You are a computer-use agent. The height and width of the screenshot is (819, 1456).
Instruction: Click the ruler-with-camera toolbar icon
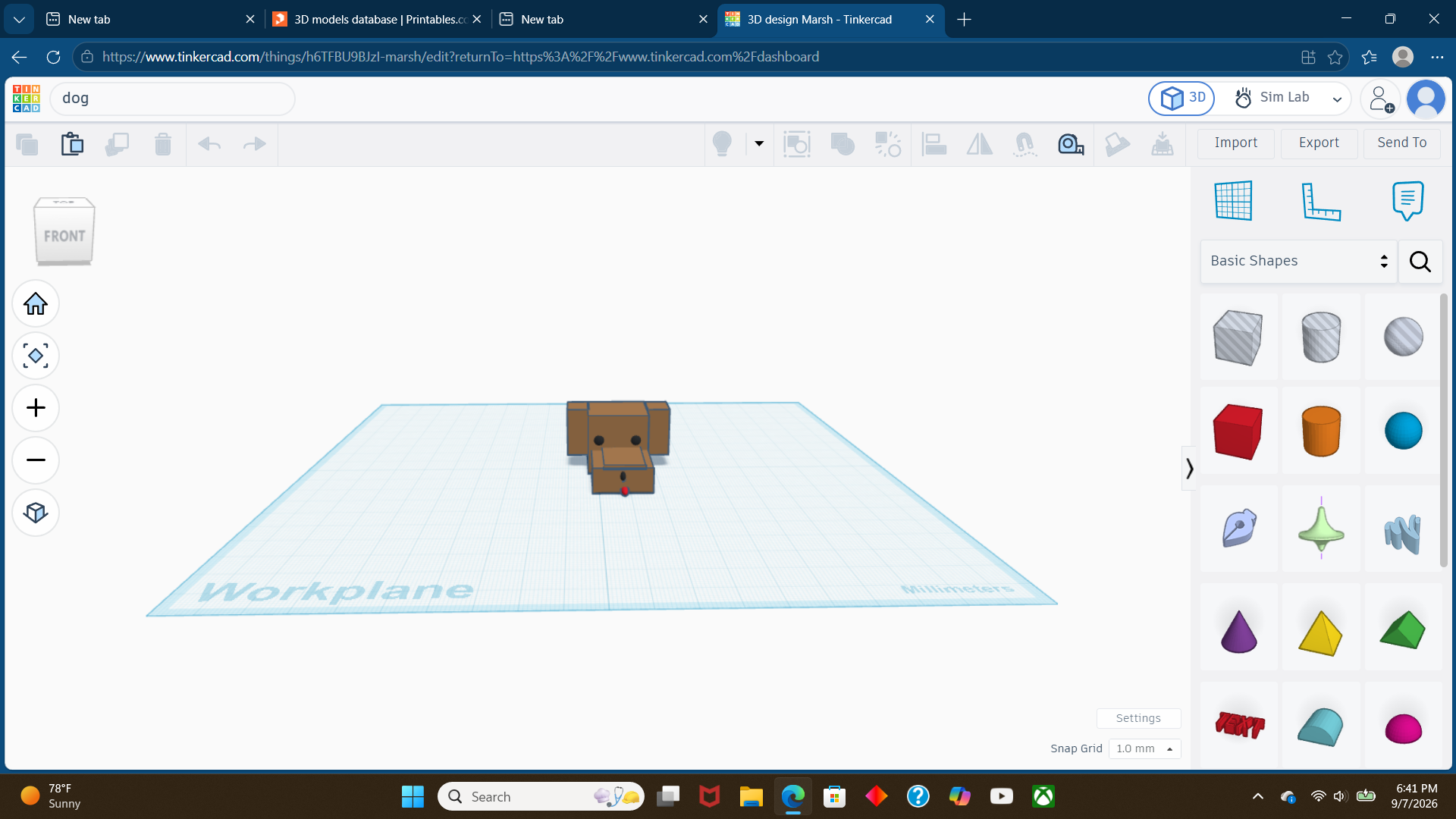(1070, 143)
